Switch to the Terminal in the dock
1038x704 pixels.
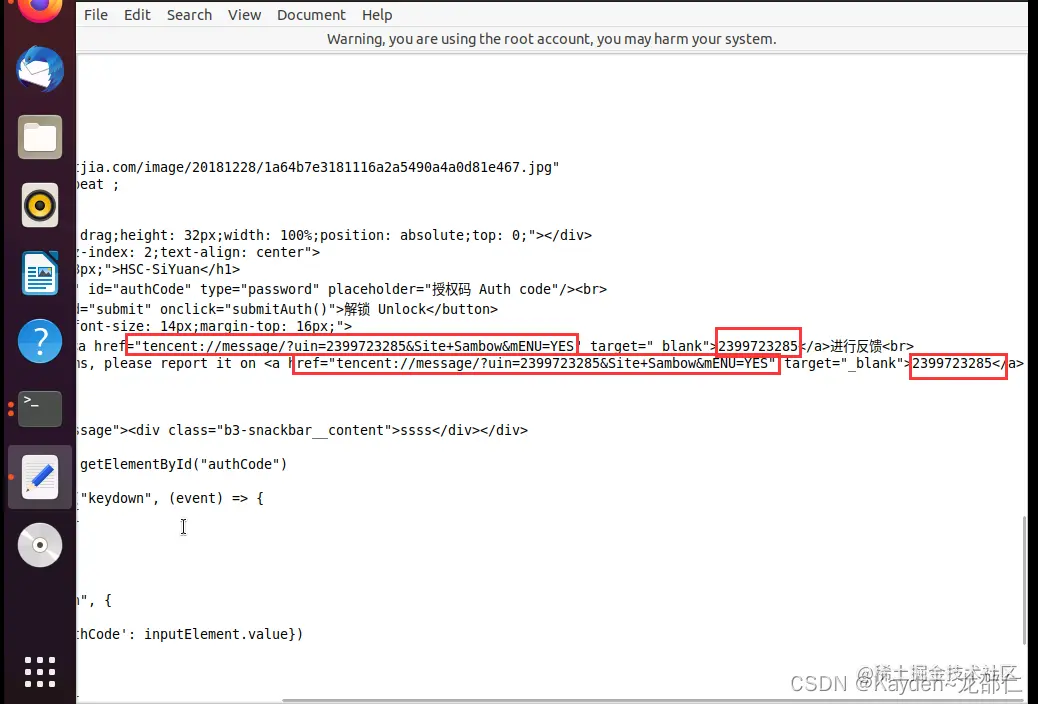point(40,409)
